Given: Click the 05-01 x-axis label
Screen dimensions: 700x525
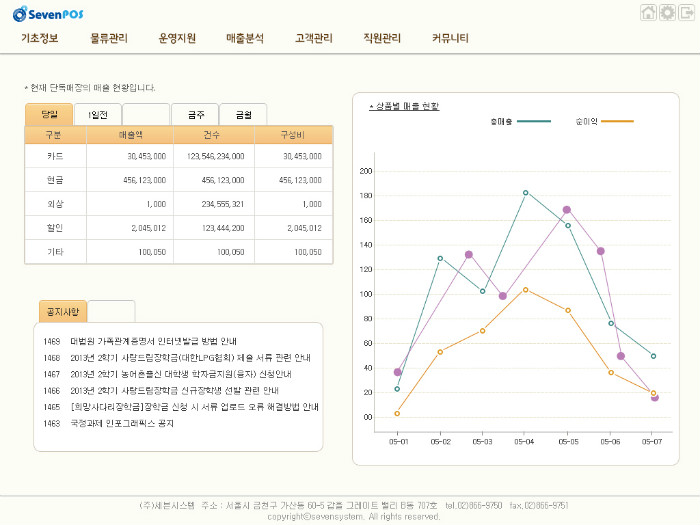Looking at the screenshot, I should click(x=398, y=442).
